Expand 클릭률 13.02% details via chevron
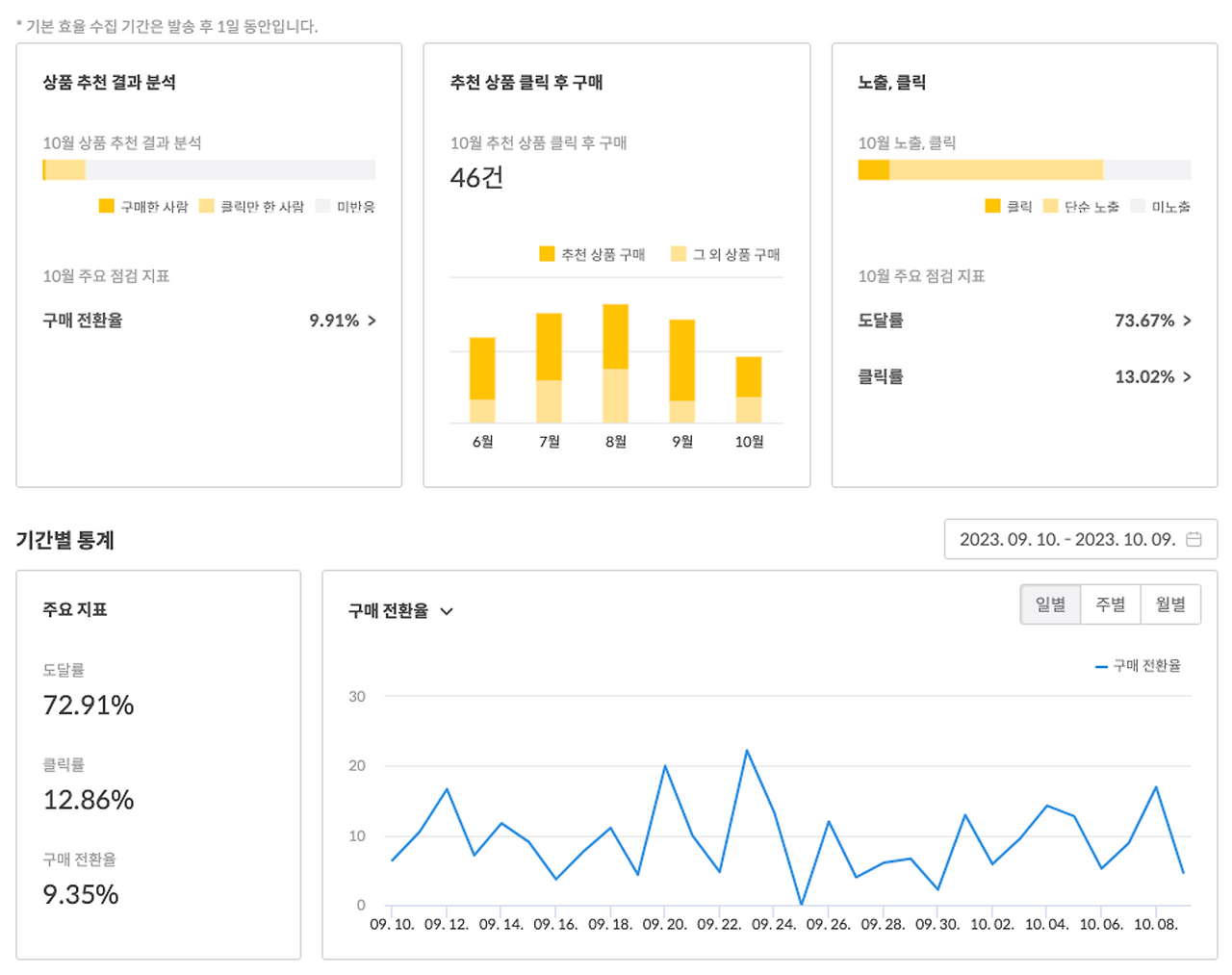Screen dimensions: 1232x975 [x=1187, y=377]
